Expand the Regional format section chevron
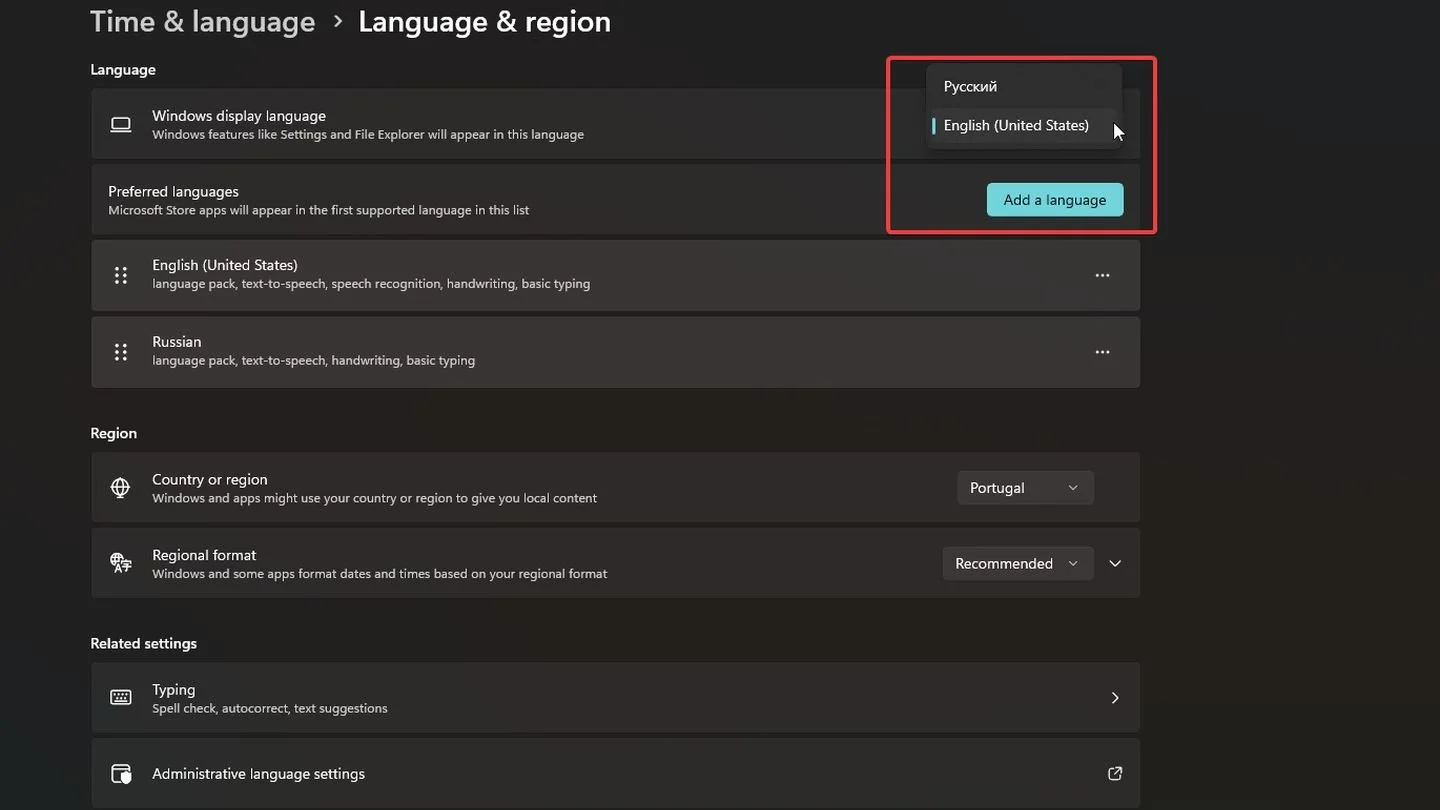This screenshot has height=810, width=1440. point(1115,564)
